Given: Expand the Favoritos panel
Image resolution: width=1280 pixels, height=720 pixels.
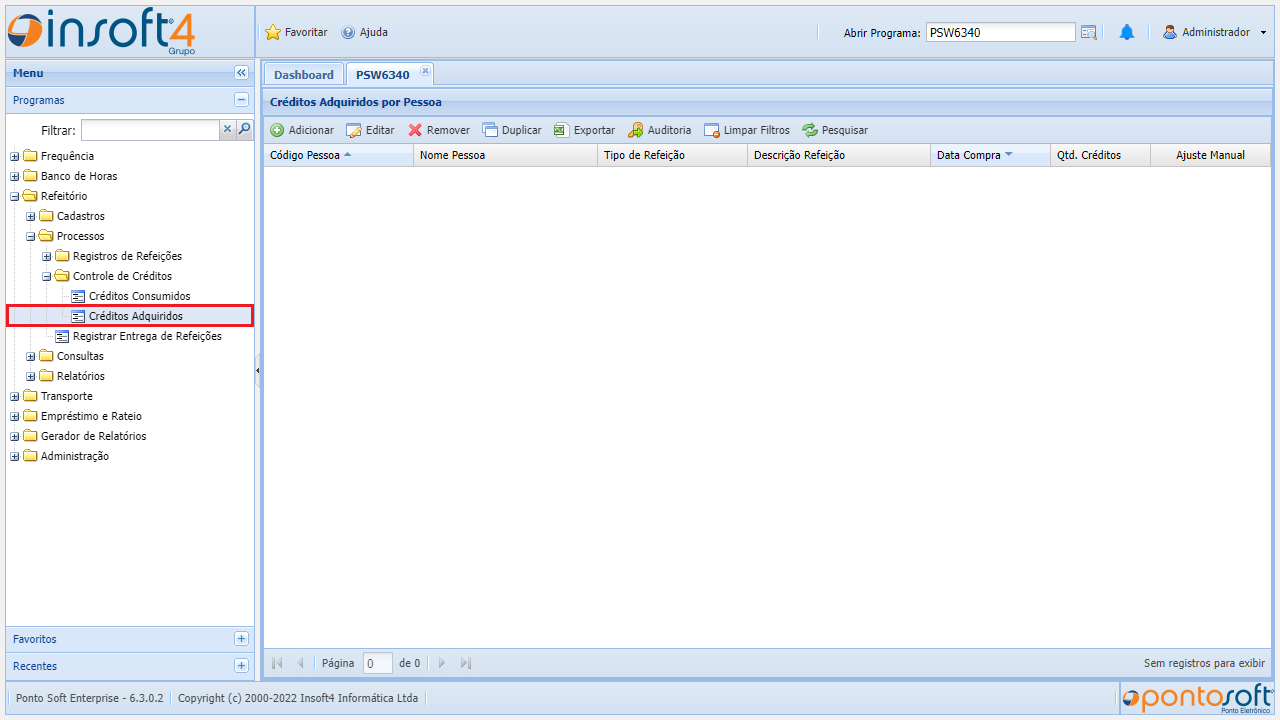Looking at the screenshot, I should tap(241, 639).
